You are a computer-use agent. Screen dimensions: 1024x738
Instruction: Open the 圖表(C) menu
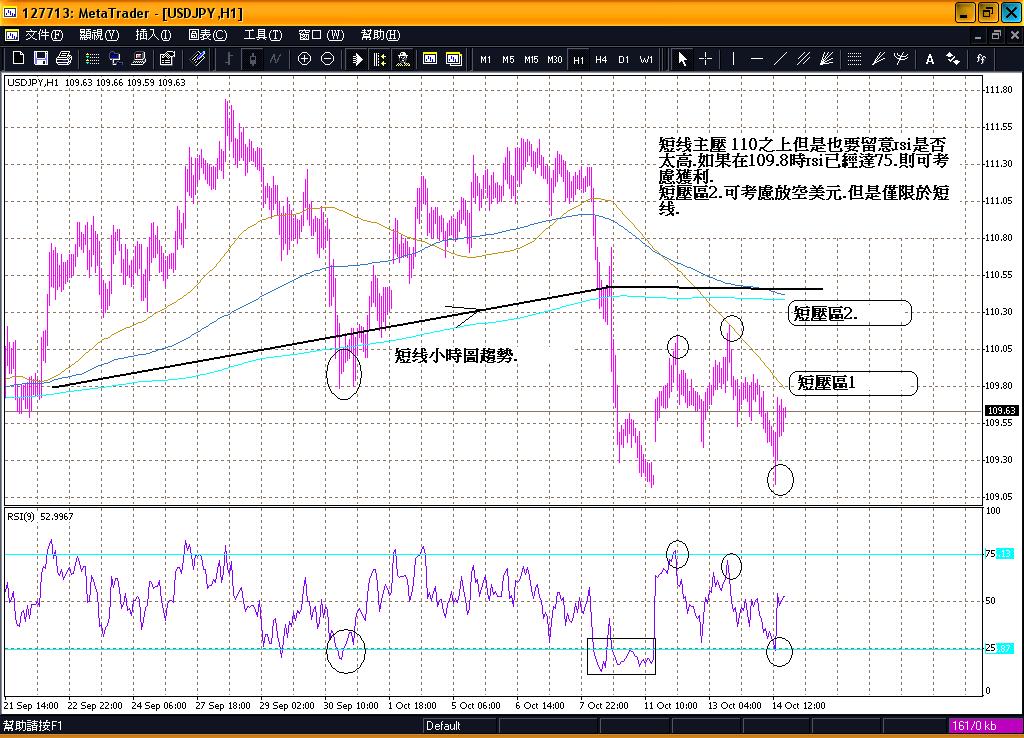coord(208,35)
